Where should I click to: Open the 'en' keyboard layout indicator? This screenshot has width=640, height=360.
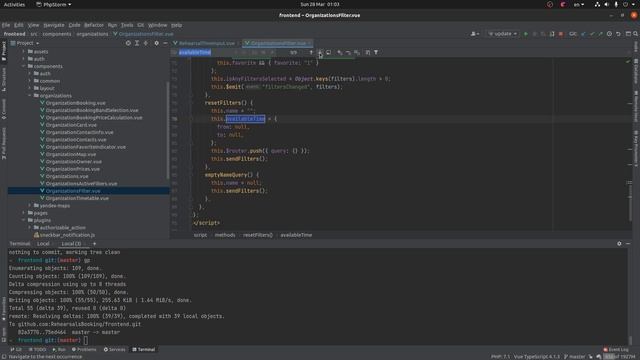click(579, 4)
